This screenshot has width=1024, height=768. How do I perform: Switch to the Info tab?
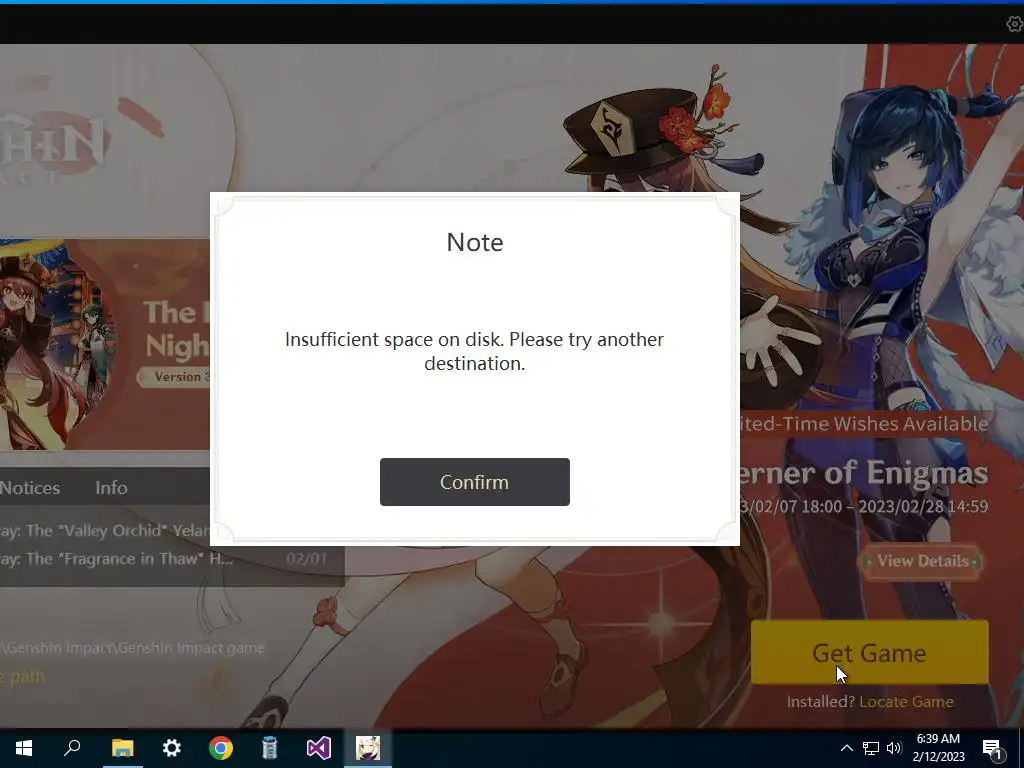pos(111,488)
